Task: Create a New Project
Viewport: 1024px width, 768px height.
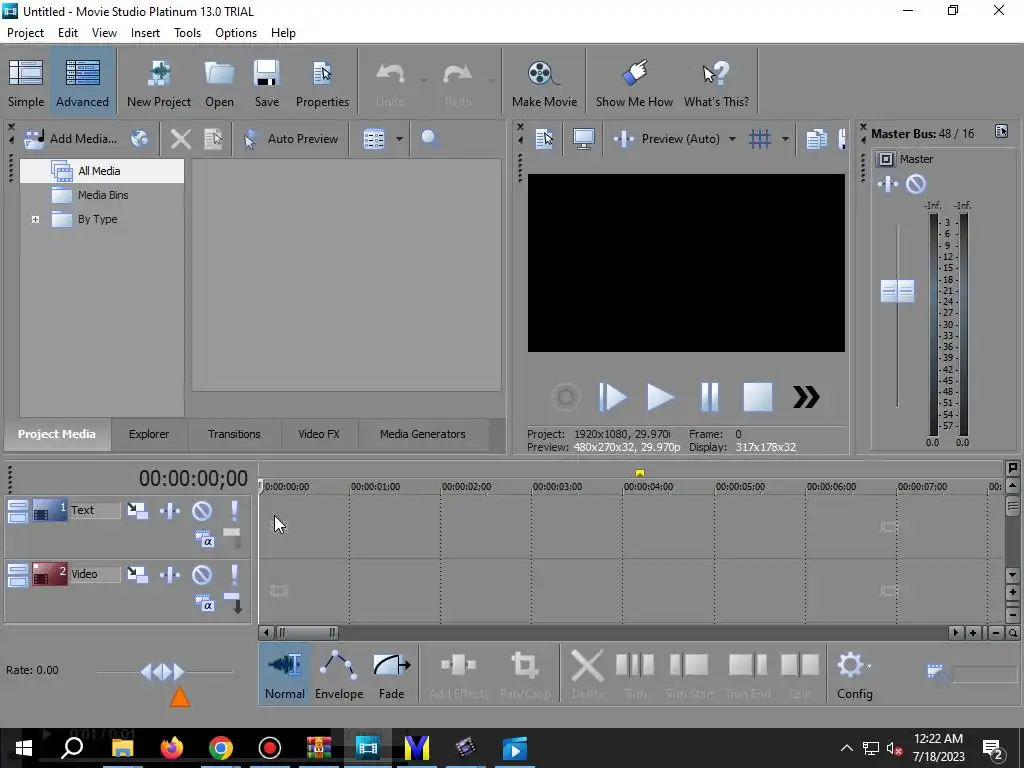Action: coord(159,82)
